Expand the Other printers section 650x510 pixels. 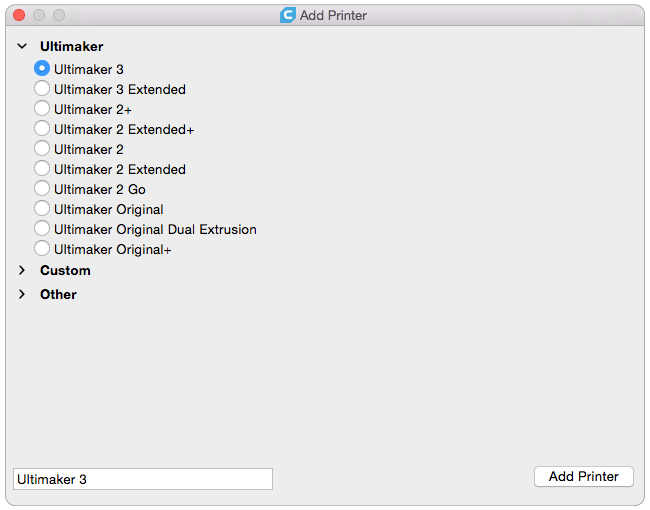pos(22,294)
